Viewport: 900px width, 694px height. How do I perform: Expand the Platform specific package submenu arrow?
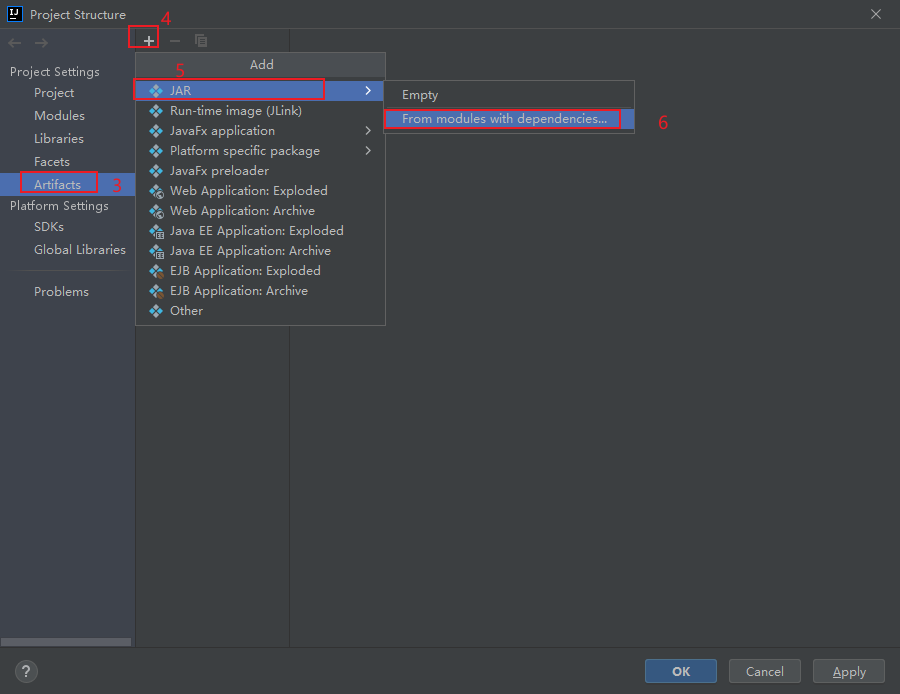pos(368,151)
